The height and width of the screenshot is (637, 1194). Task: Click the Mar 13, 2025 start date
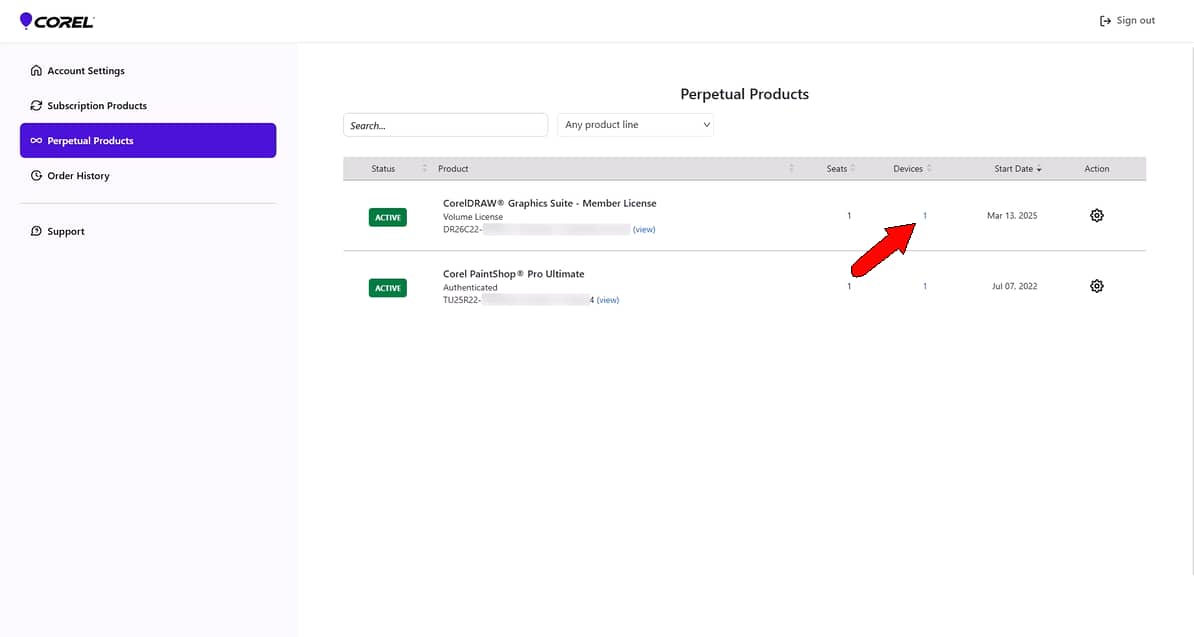point(1012,216)
